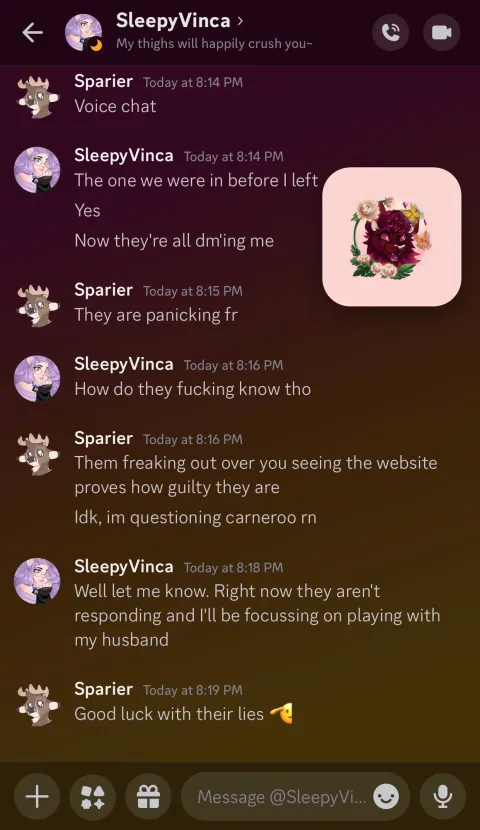Image resolution: width=480 pixels, height=830 pixels.
Task: Tap Sparier's avatar beside 'Them freaking out' message
Action: pos(37,454)
